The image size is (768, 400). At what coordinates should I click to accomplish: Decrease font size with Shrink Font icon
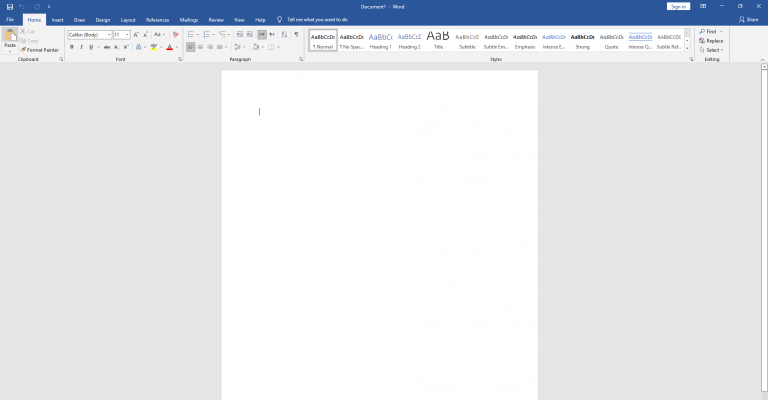(x=145, y=35)
